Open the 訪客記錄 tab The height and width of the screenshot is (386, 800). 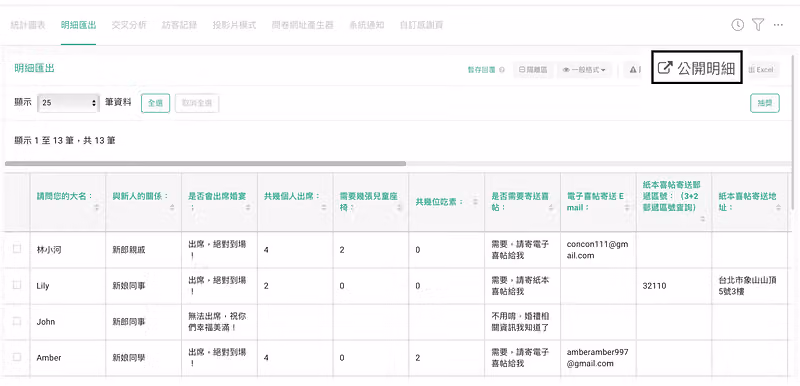pyautogui.click(x=179, y=24)
